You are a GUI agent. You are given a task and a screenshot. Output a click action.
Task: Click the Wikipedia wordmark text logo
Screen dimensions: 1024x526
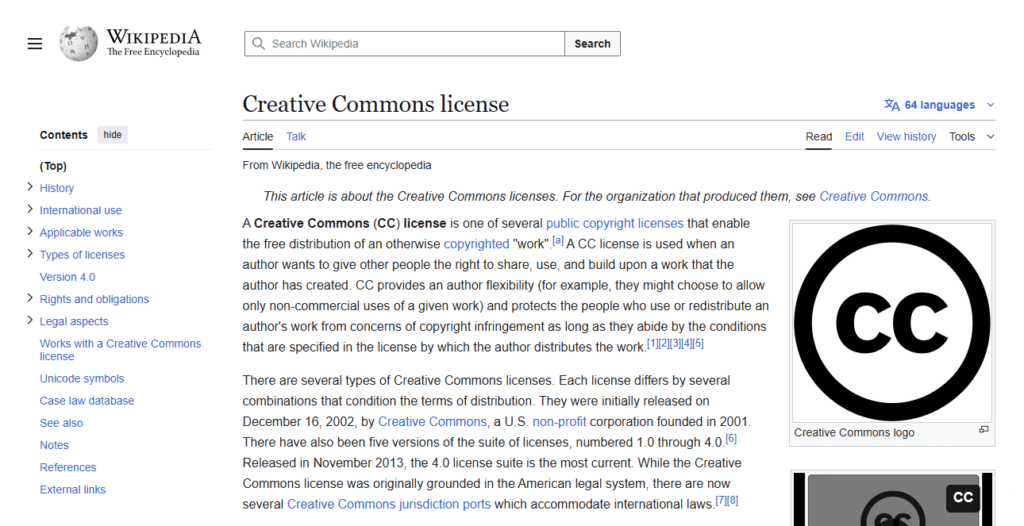[x=153, y=42]
